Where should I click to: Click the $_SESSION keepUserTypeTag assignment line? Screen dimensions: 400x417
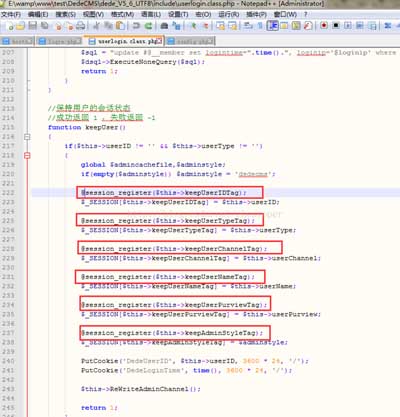[188, 230]
